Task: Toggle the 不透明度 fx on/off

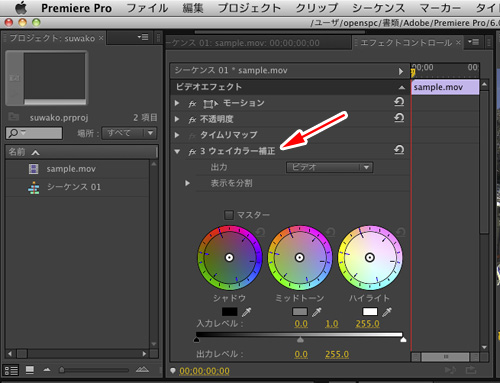Action: (192, 119)
